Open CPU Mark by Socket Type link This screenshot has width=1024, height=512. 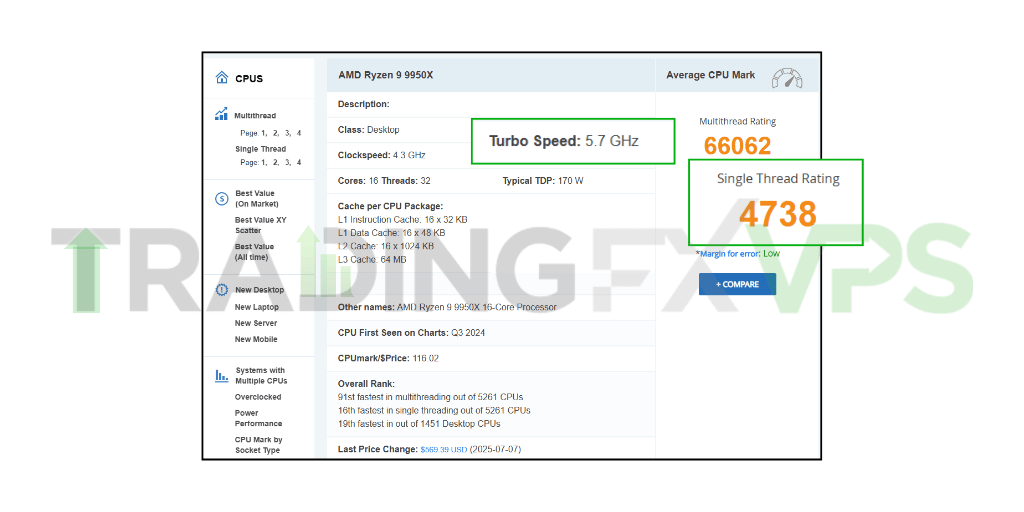click(x=259, y=445)
